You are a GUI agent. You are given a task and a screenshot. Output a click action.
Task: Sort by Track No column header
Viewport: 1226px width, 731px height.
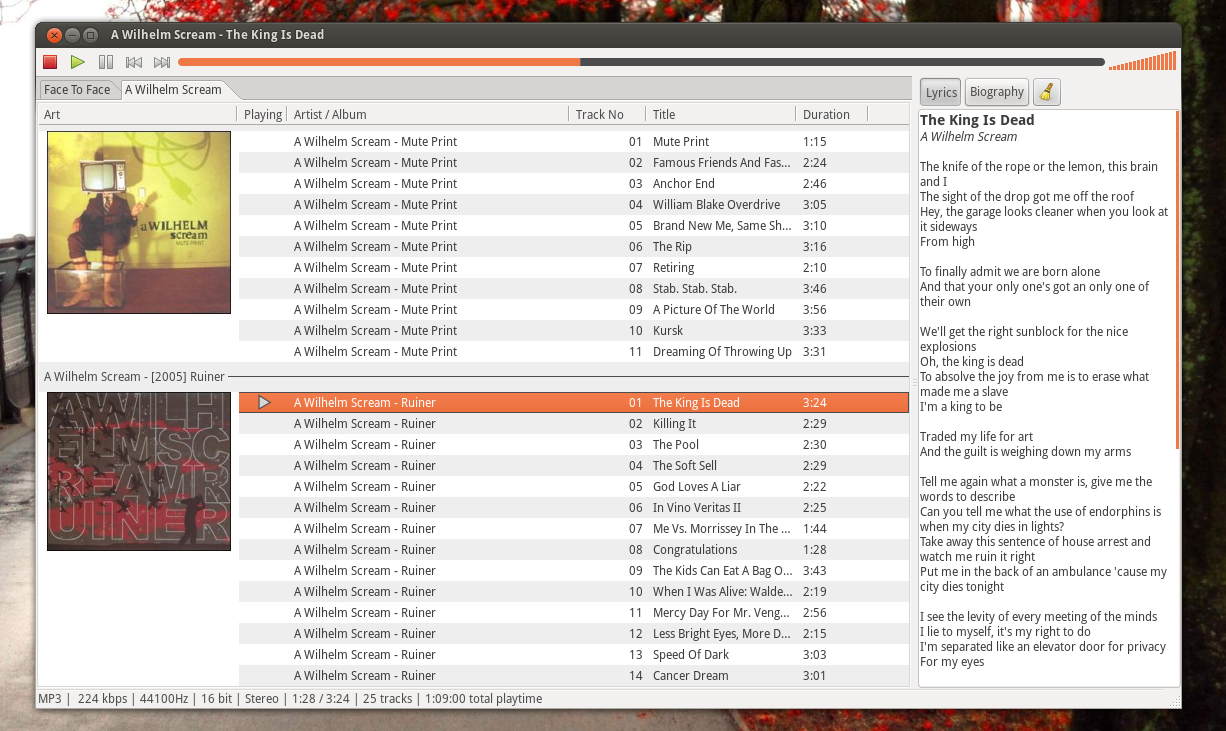click(607, 114)
